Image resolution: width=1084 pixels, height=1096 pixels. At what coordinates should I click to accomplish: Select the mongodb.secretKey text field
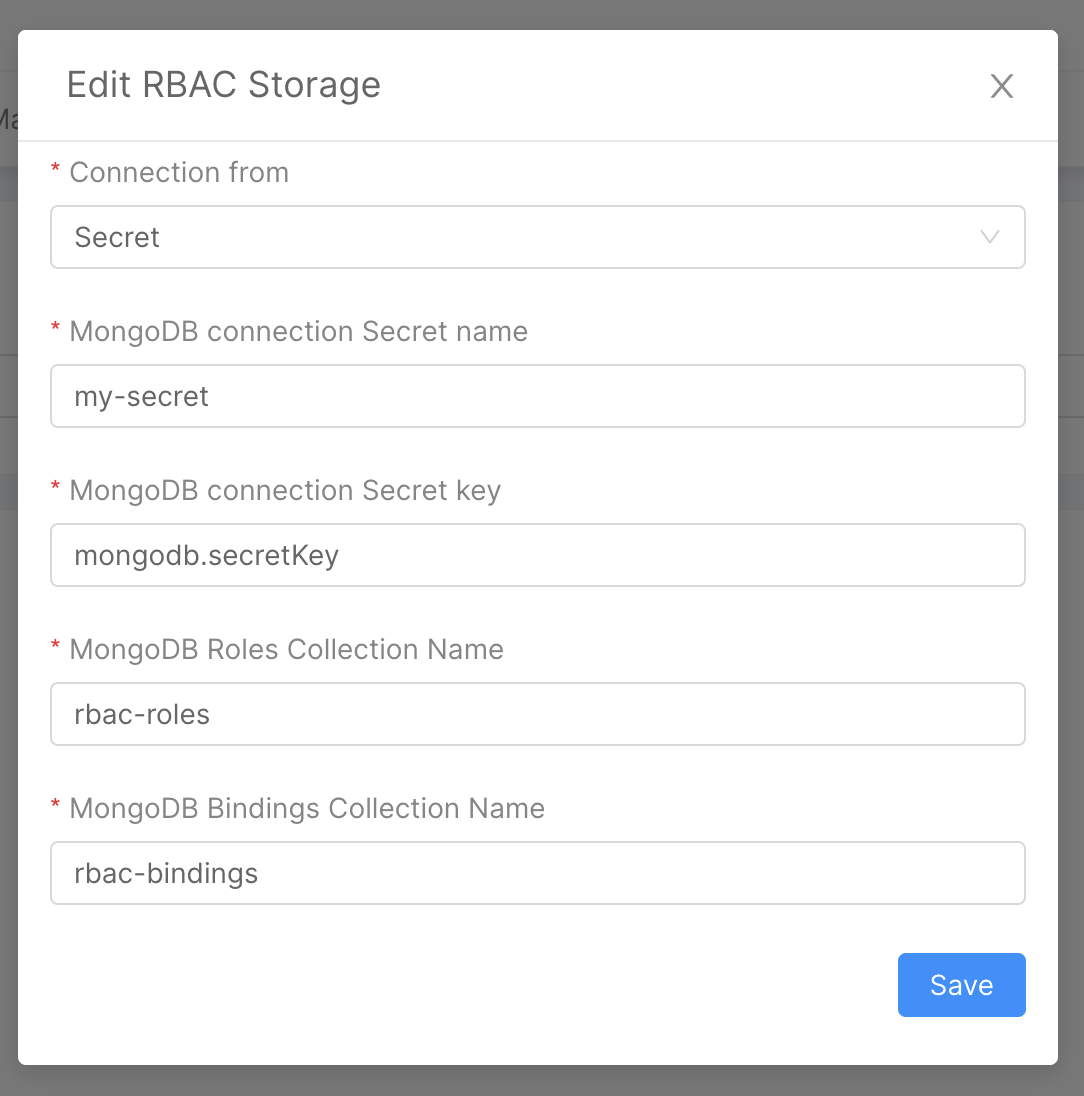coord(538,555)
